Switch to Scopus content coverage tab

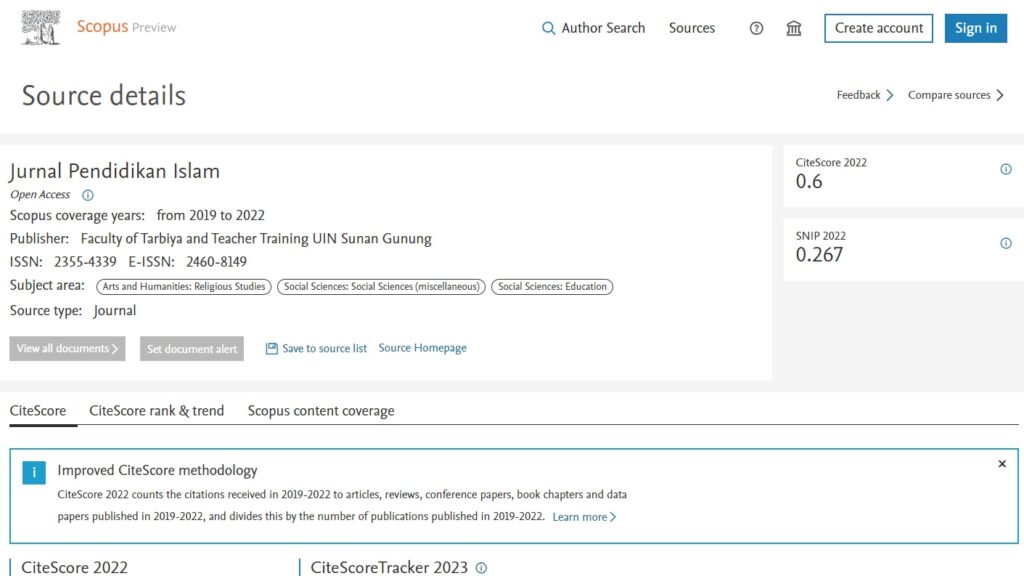coord(321,411)
